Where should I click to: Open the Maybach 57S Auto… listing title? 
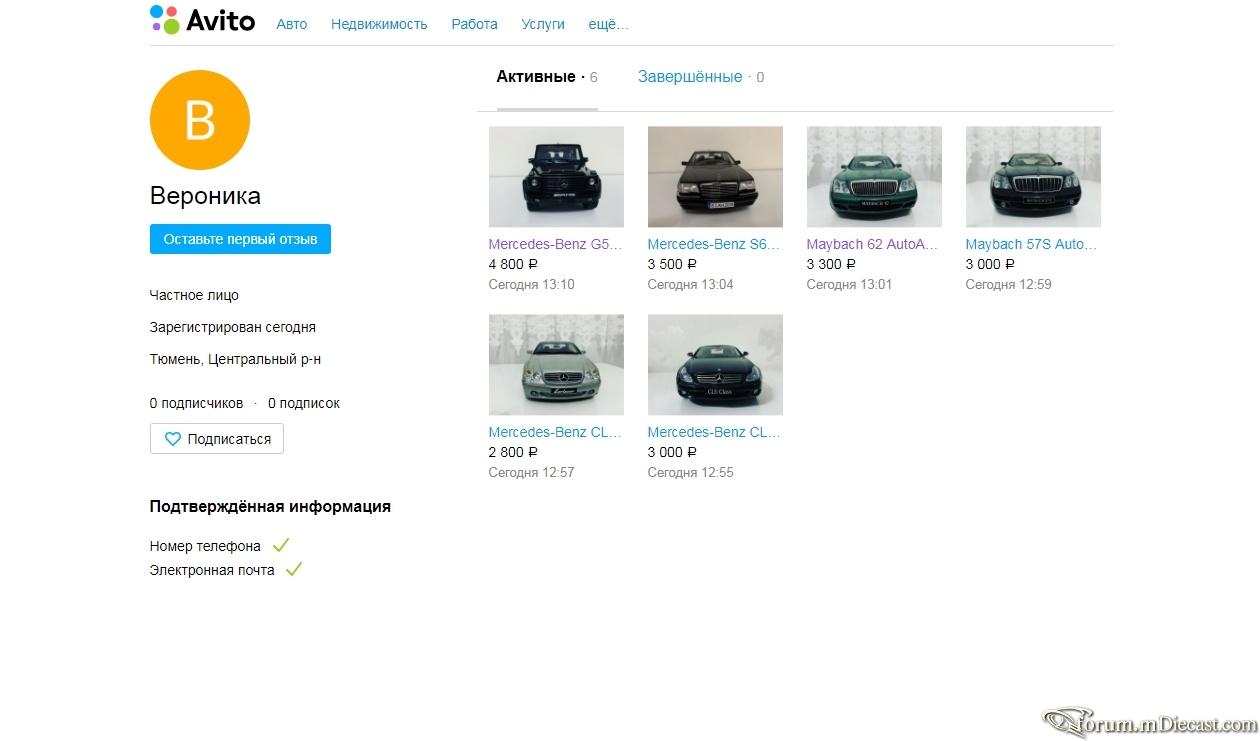pos(1032,244)
